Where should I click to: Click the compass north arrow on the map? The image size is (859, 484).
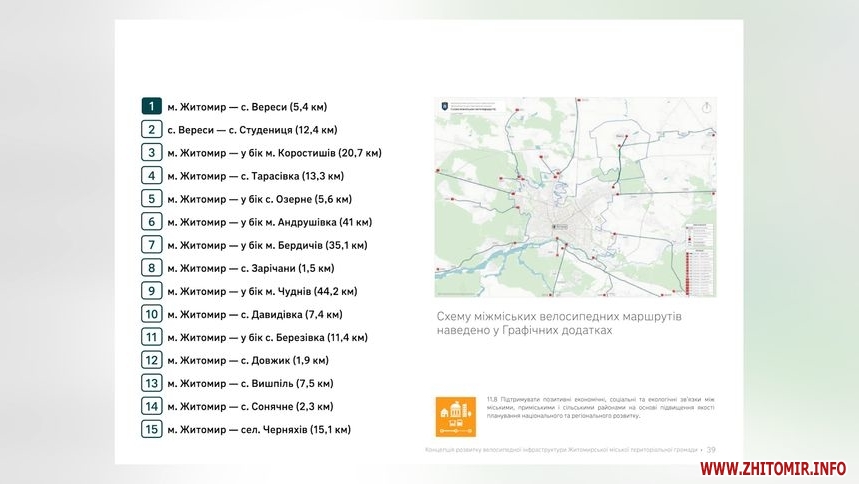coord(706,108)
